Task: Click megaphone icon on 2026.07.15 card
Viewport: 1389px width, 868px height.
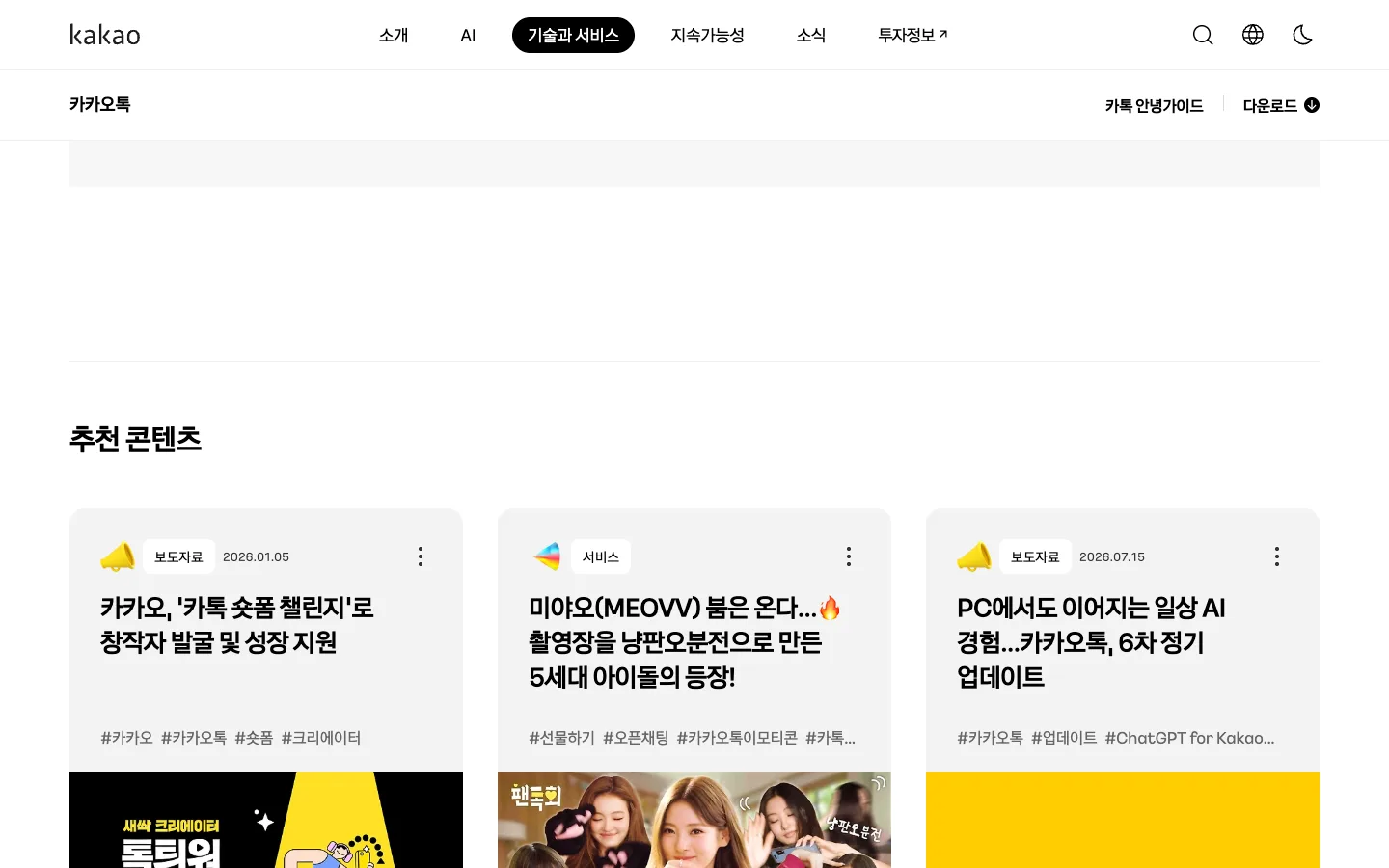Action: (974, 556)
